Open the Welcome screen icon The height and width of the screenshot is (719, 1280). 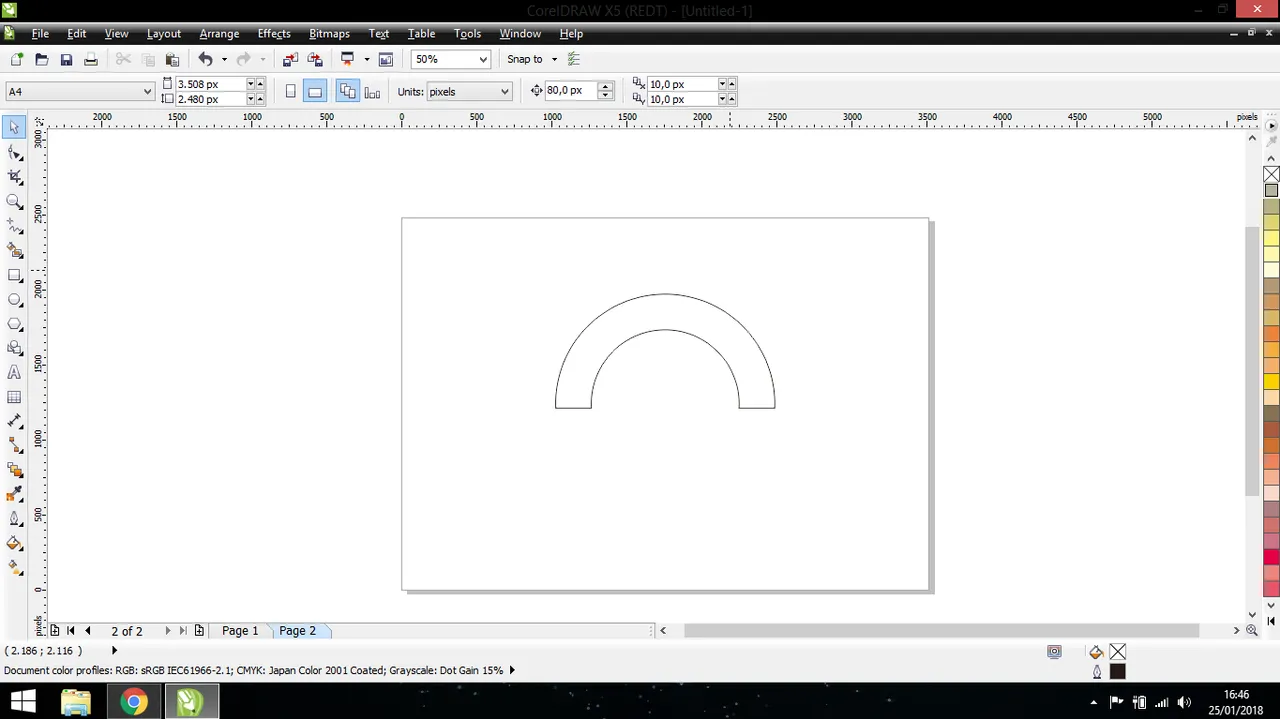pyautogui.click(x=386, y=59)
